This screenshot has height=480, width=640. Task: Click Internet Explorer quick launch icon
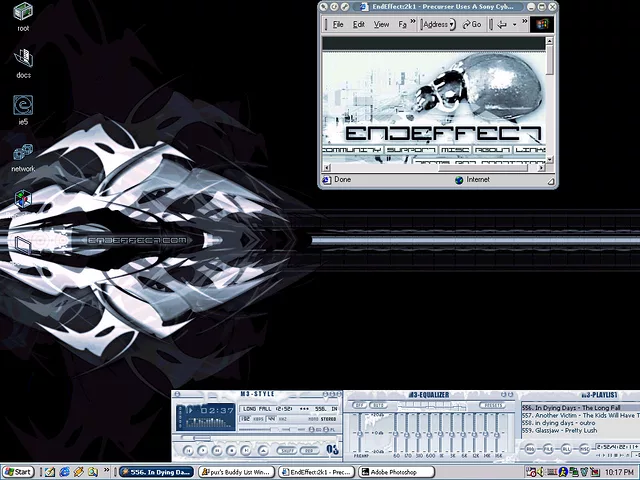(64, 472)
